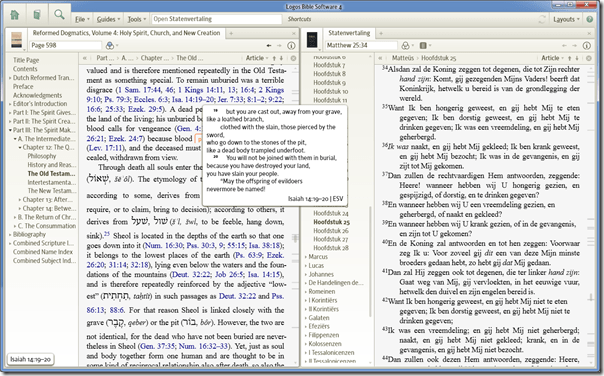The image size is (604, 376).
Task: Go to next article in Statenvertaling
Action: (x=577, y=58)
